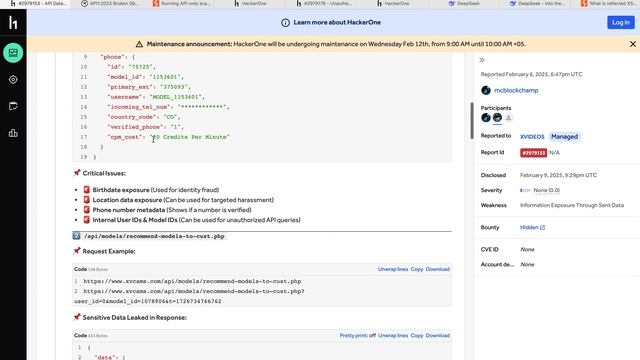Click the grey placeholder participant avatar

(508, 118)
